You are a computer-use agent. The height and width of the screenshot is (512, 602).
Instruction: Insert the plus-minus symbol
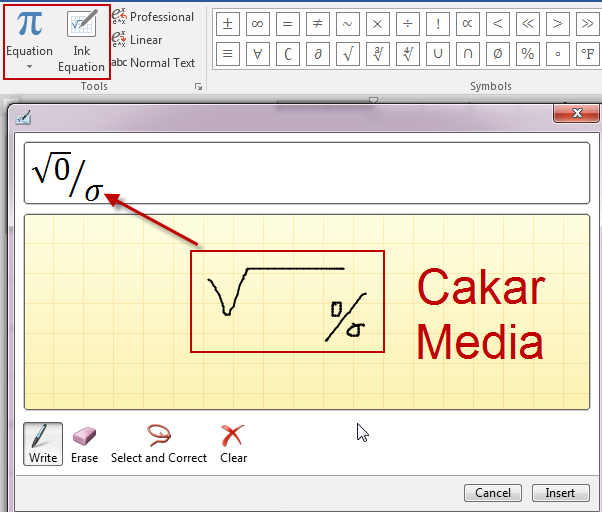(228, 24)
